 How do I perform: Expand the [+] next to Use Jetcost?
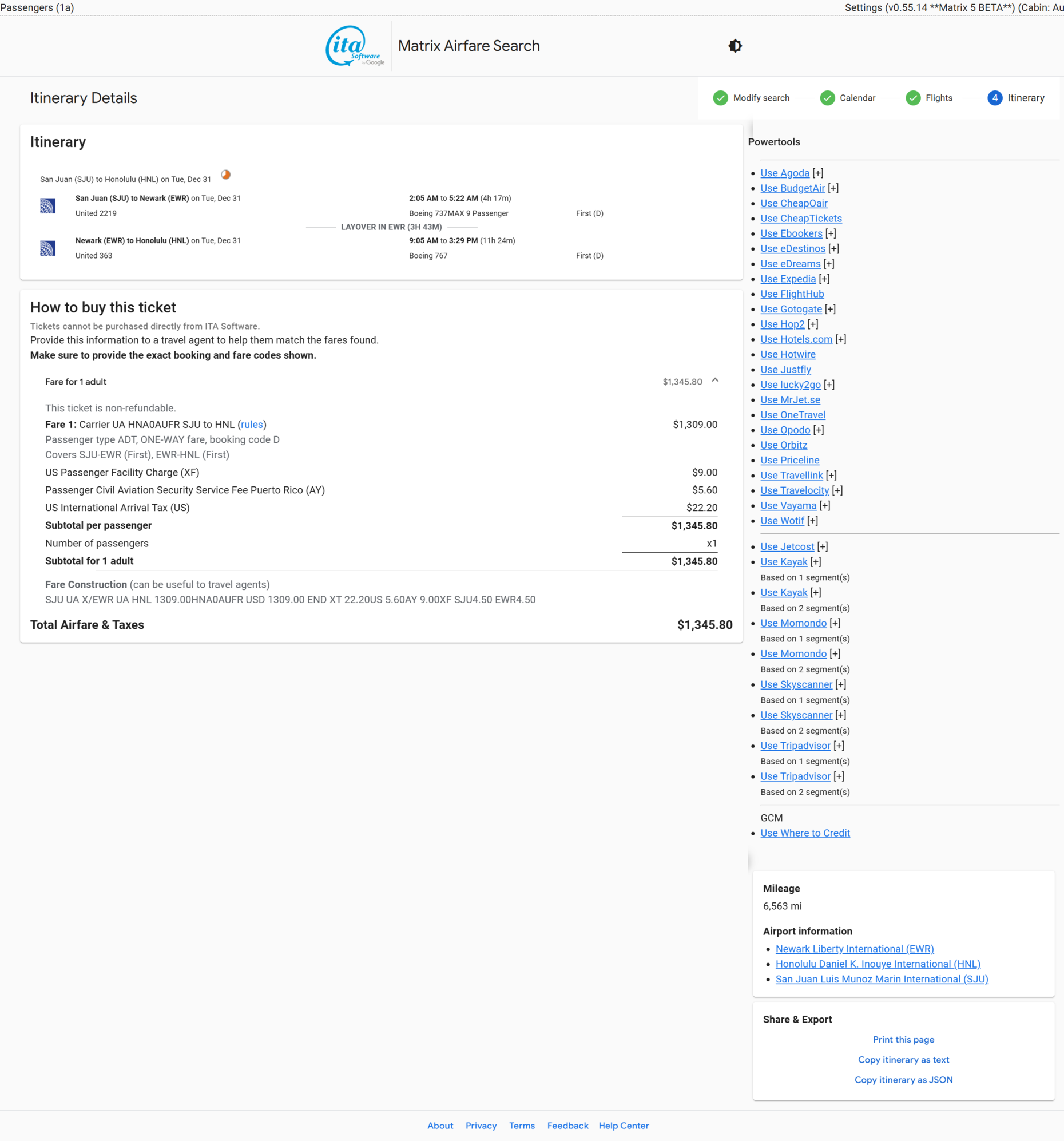click(x=823, y=547)
